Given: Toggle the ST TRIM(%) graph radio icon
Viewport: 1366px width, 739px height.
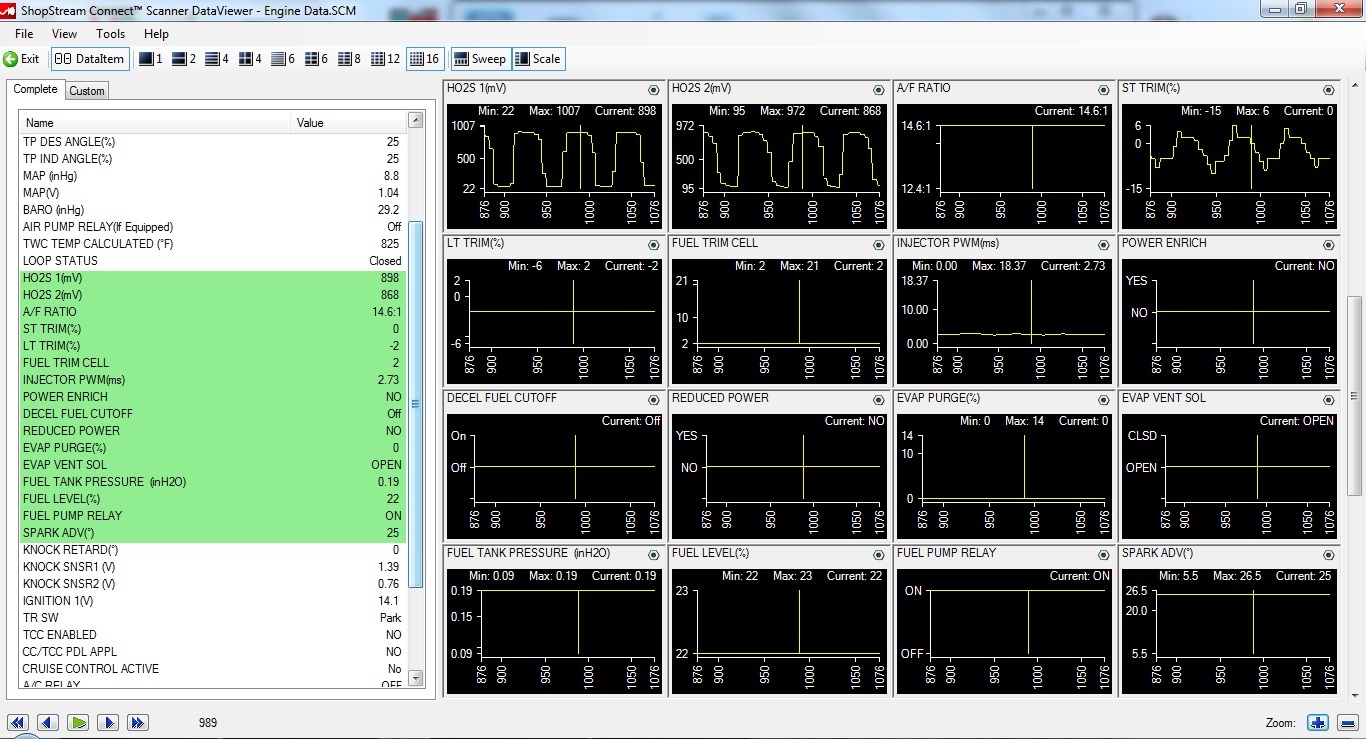Looking at the screenshot, I should coord(1328,90).
